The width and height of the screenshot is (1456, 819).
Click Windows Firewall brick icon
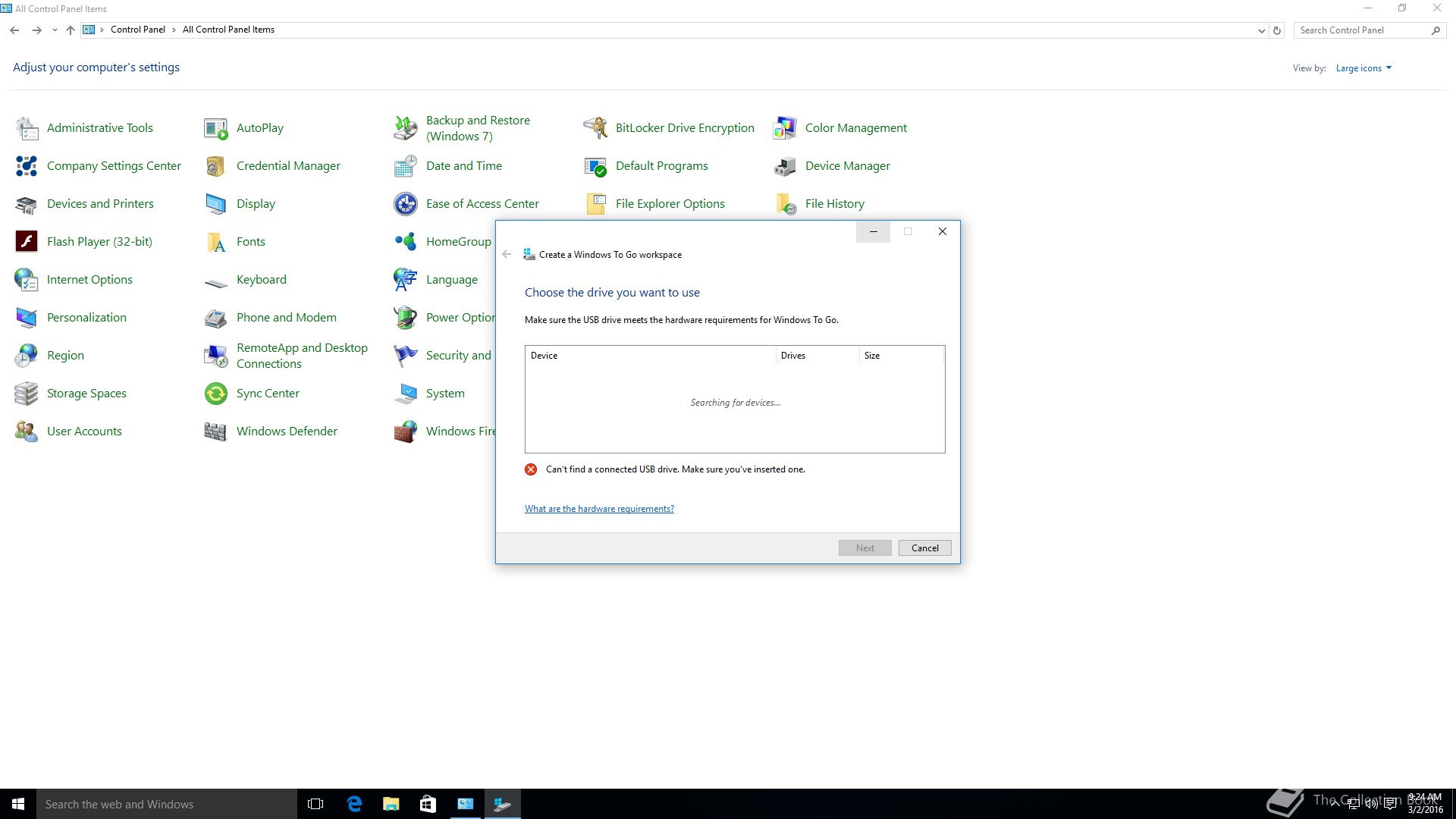click(406, 431)
